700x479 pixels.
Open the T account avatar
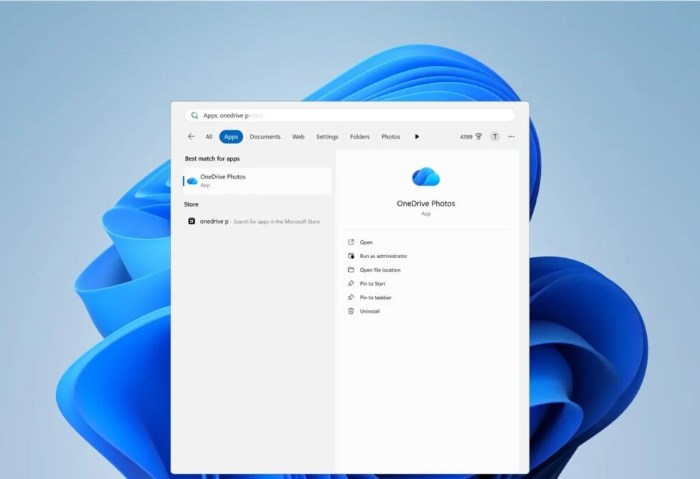(495, 137)
